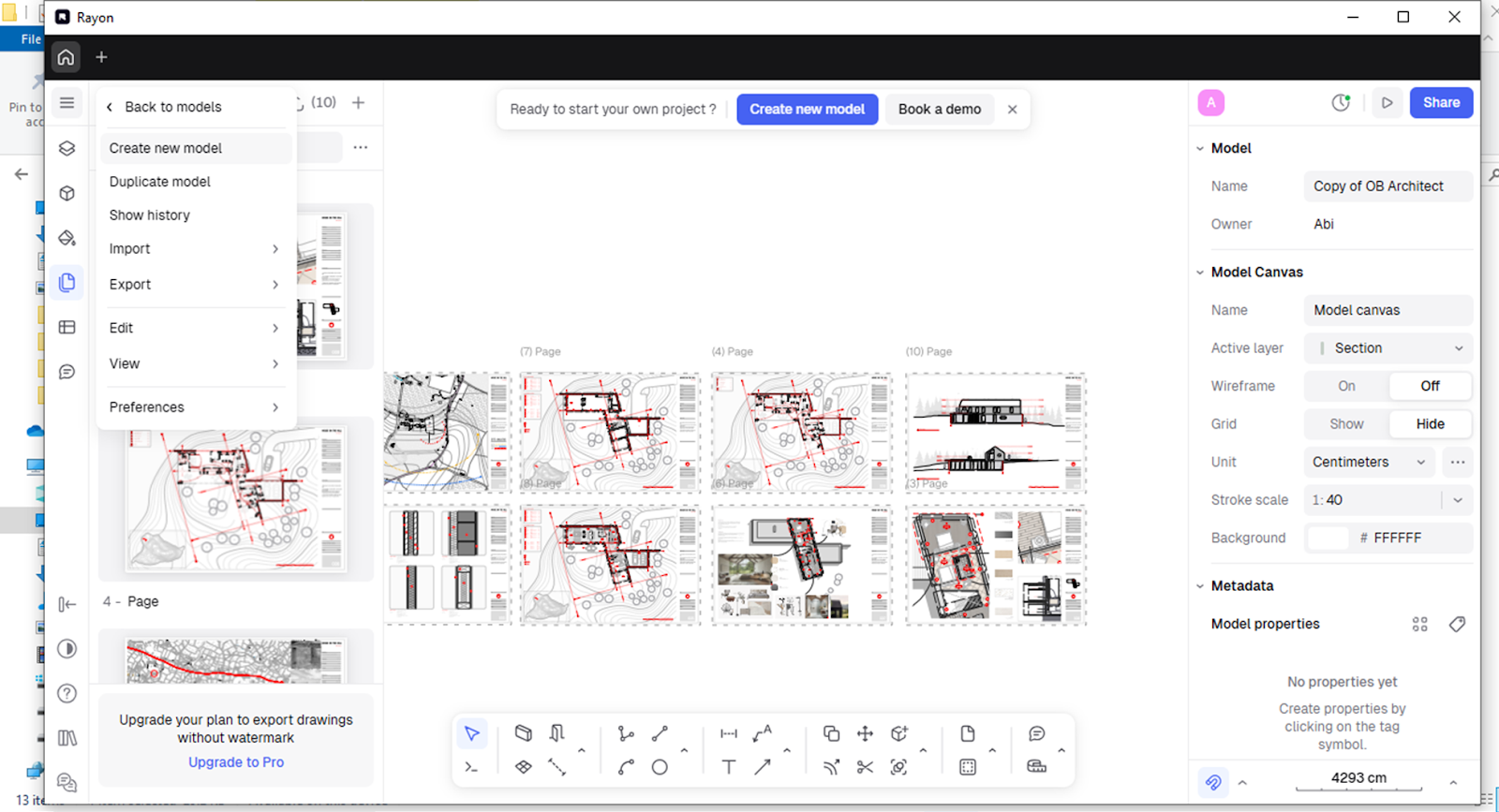The height and width of the screenshot is (812, 1499).
Task: Click the Background white color swatch
Action: tap(1328, 538)
